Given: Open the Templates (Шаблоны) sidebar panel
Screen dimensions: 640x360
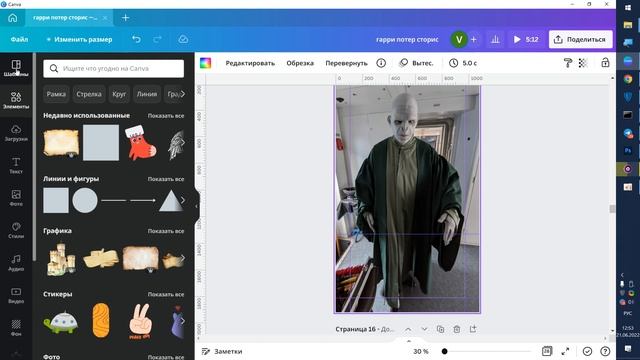Looking at the screenshot, I should tap(16, 68).
